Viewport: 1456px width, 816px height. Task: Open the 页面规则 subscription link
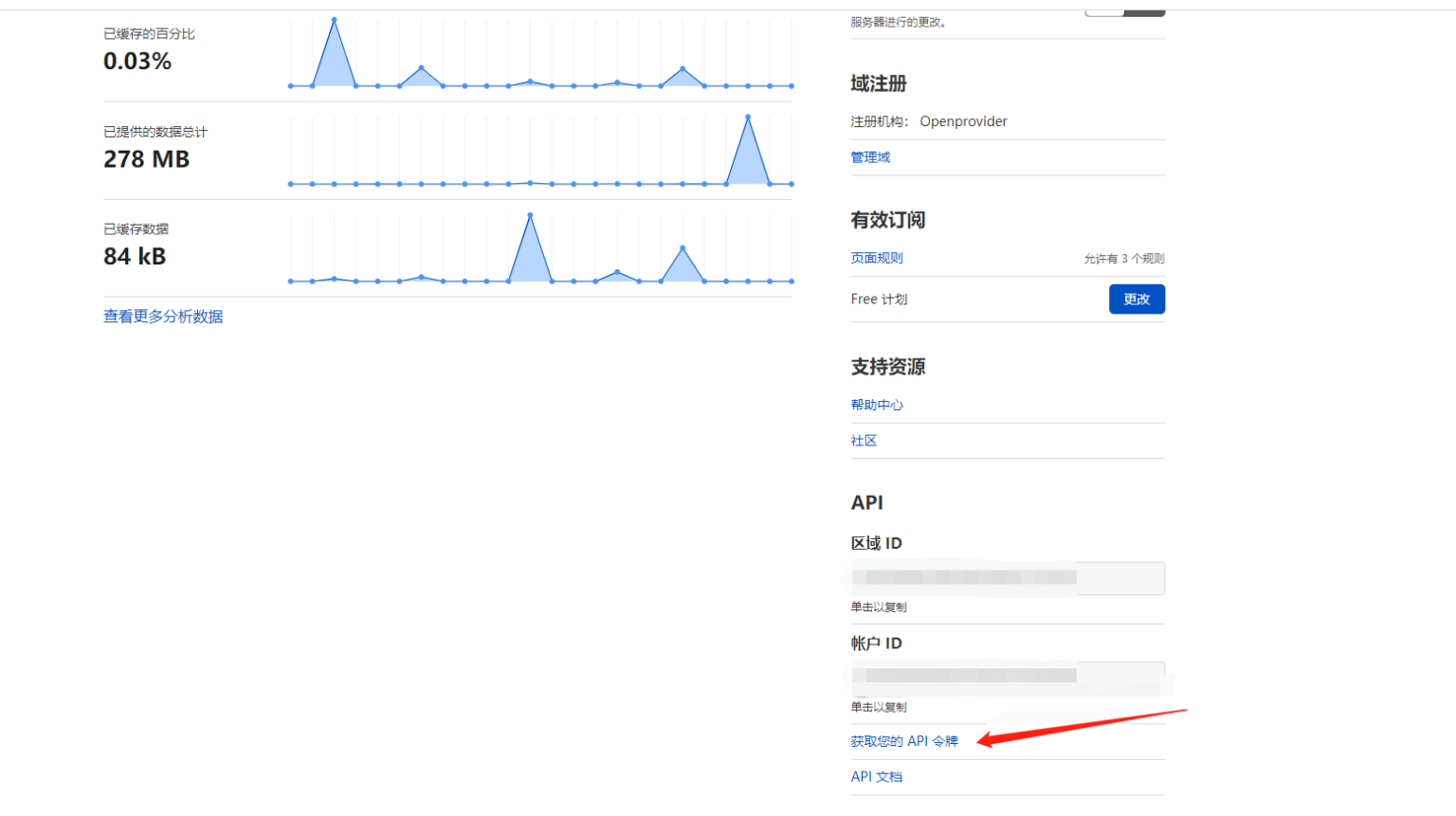[x=877, y=258]
